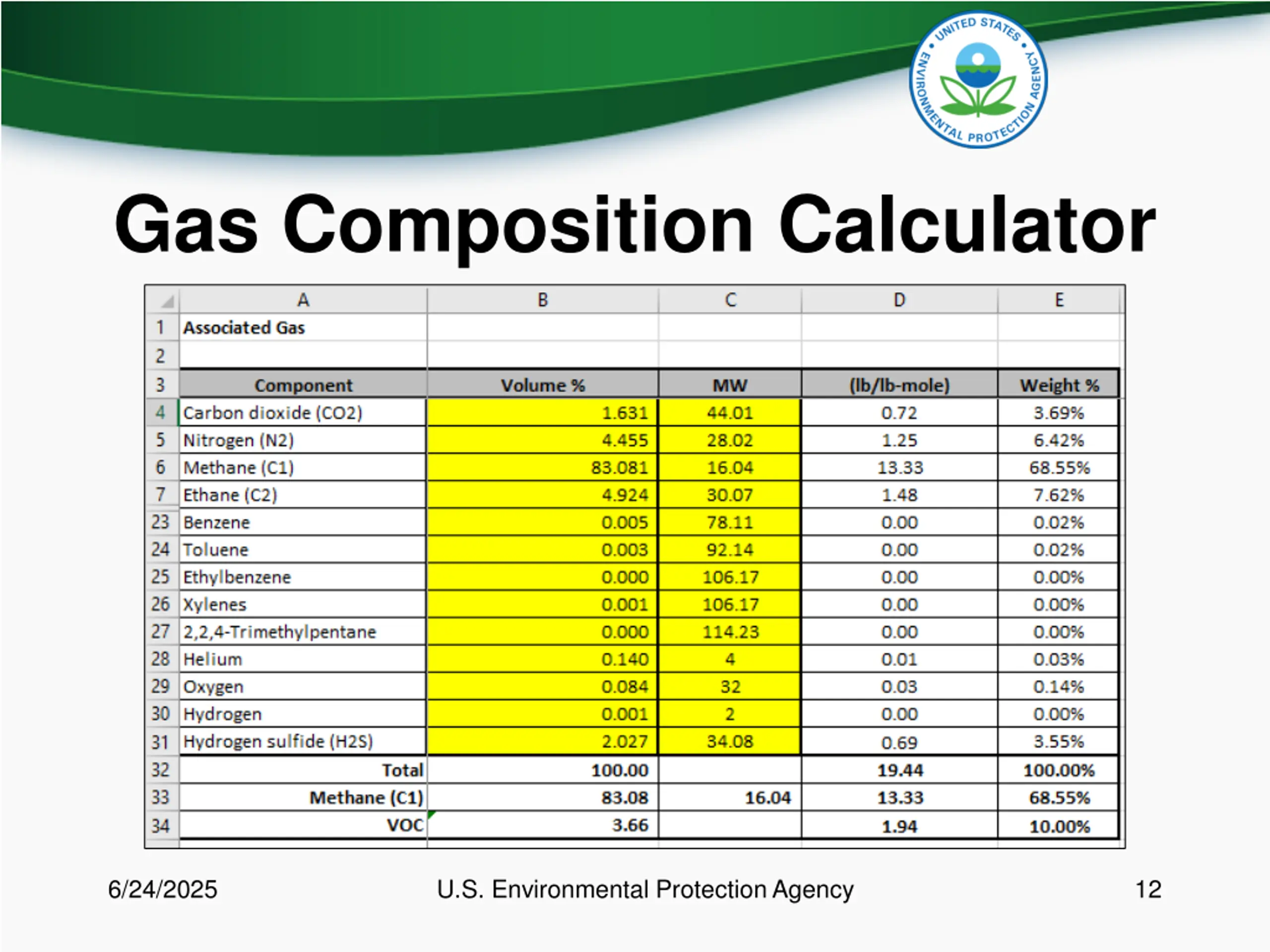Click the footer date '6/24/2025'

pos(163,890)
